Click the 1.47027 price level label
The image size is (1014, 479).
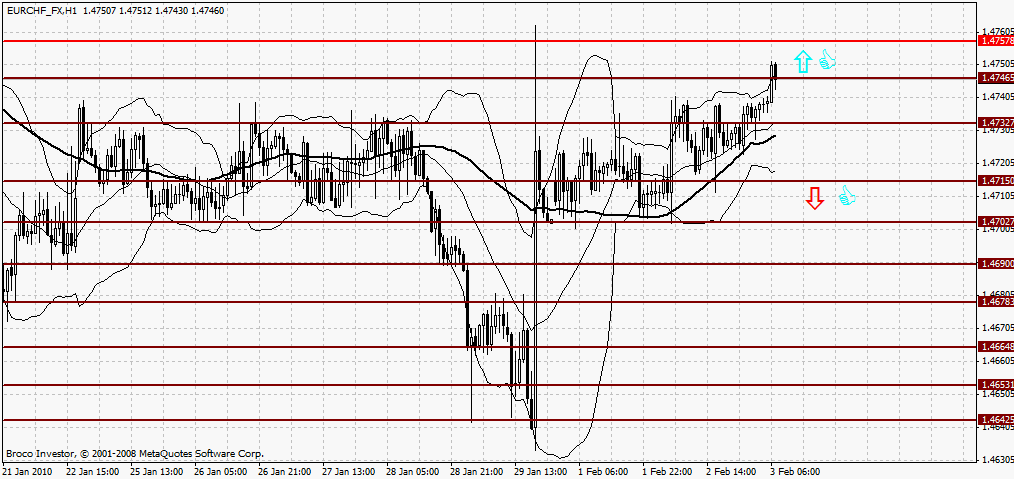(996, 221)
